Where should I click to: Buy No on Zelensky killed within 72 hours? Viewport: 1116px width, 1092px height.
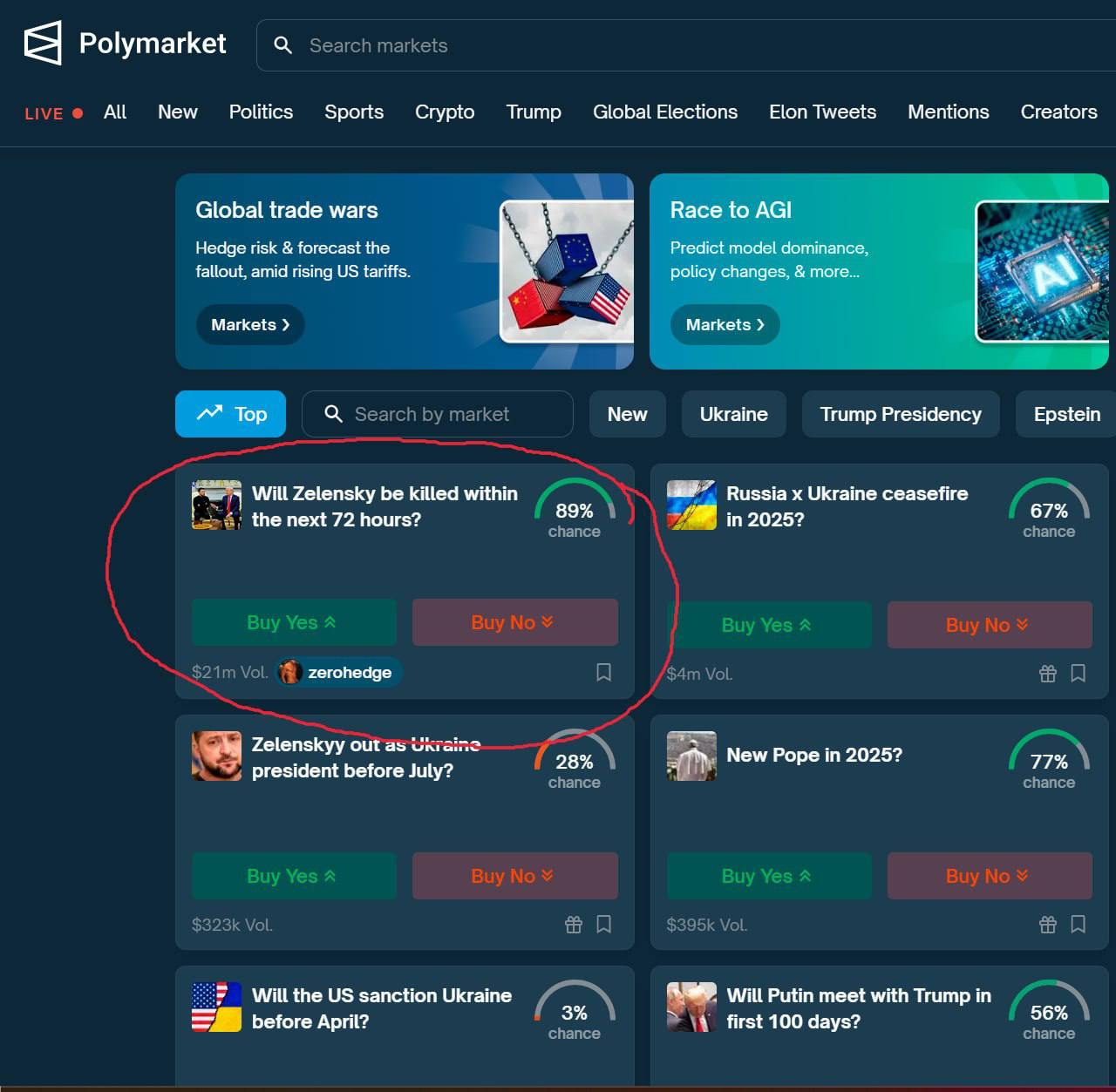click(514, 622)
